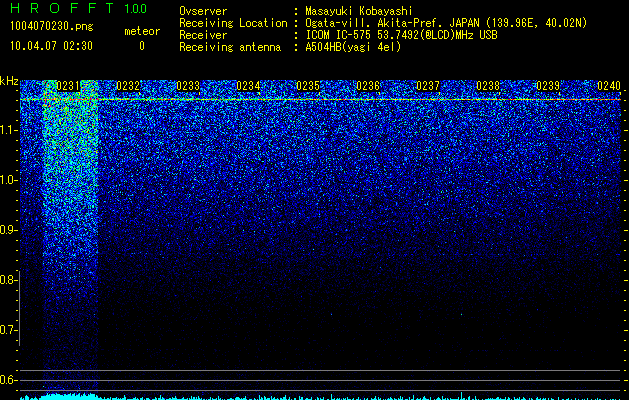This screenshot has width=629, height=400.
Task: Click the 0238 time marker
Action: coord(488,86)
